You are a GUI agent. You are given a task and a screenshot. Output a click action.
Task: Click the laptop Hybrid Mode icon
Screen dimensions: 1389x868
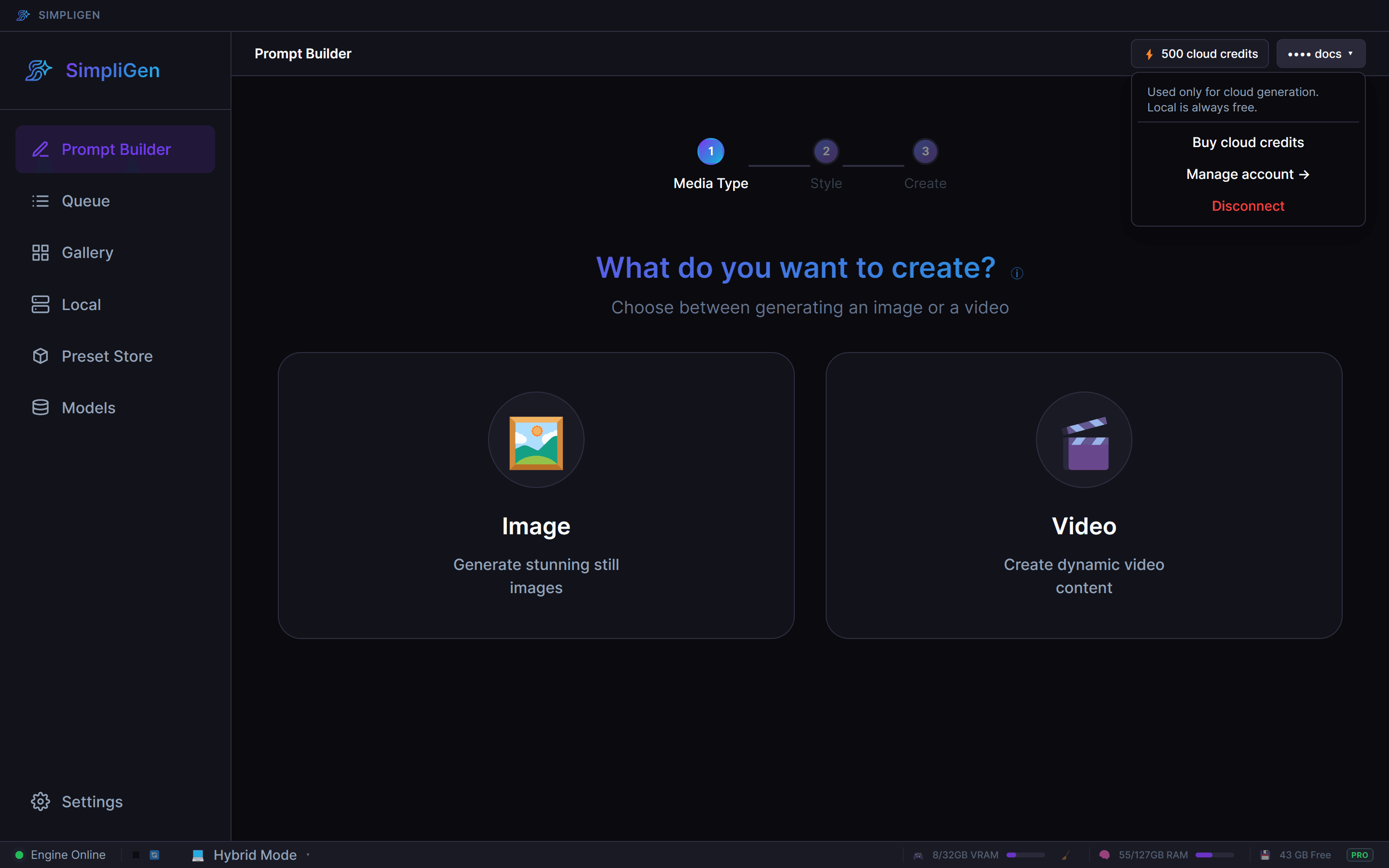tap(197, 855)
